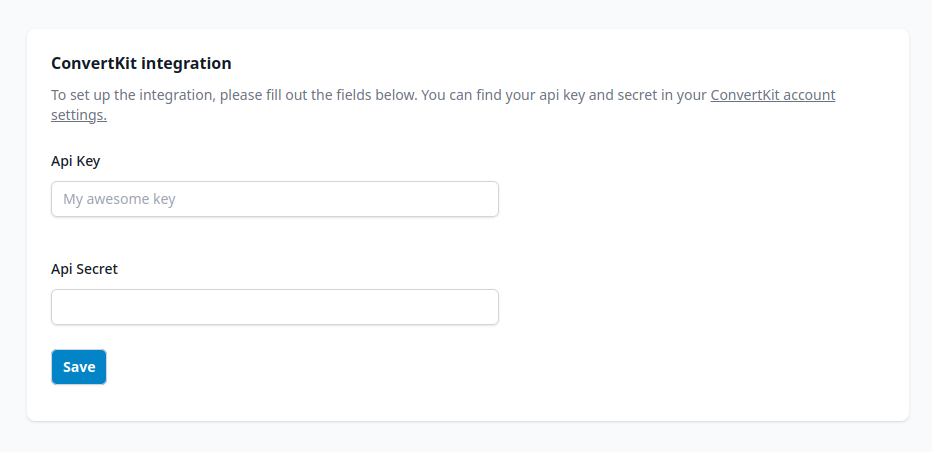Click the setup instructions paragraph text

tap(380, 96)
